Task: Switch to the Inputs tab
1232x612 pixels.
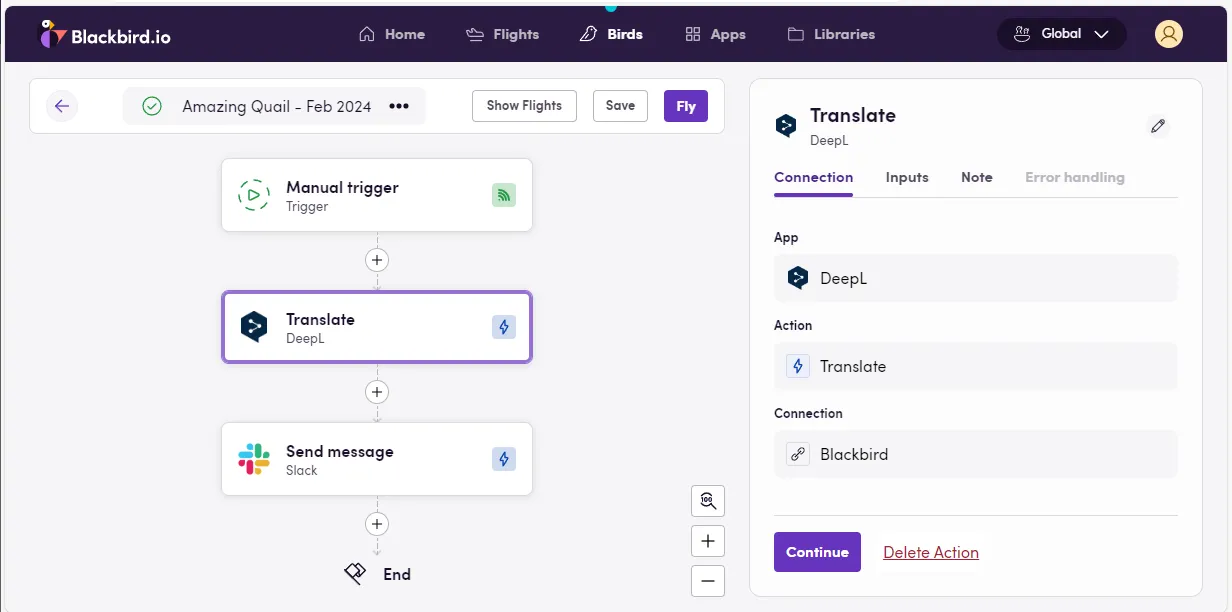Action: pos(906,177)
